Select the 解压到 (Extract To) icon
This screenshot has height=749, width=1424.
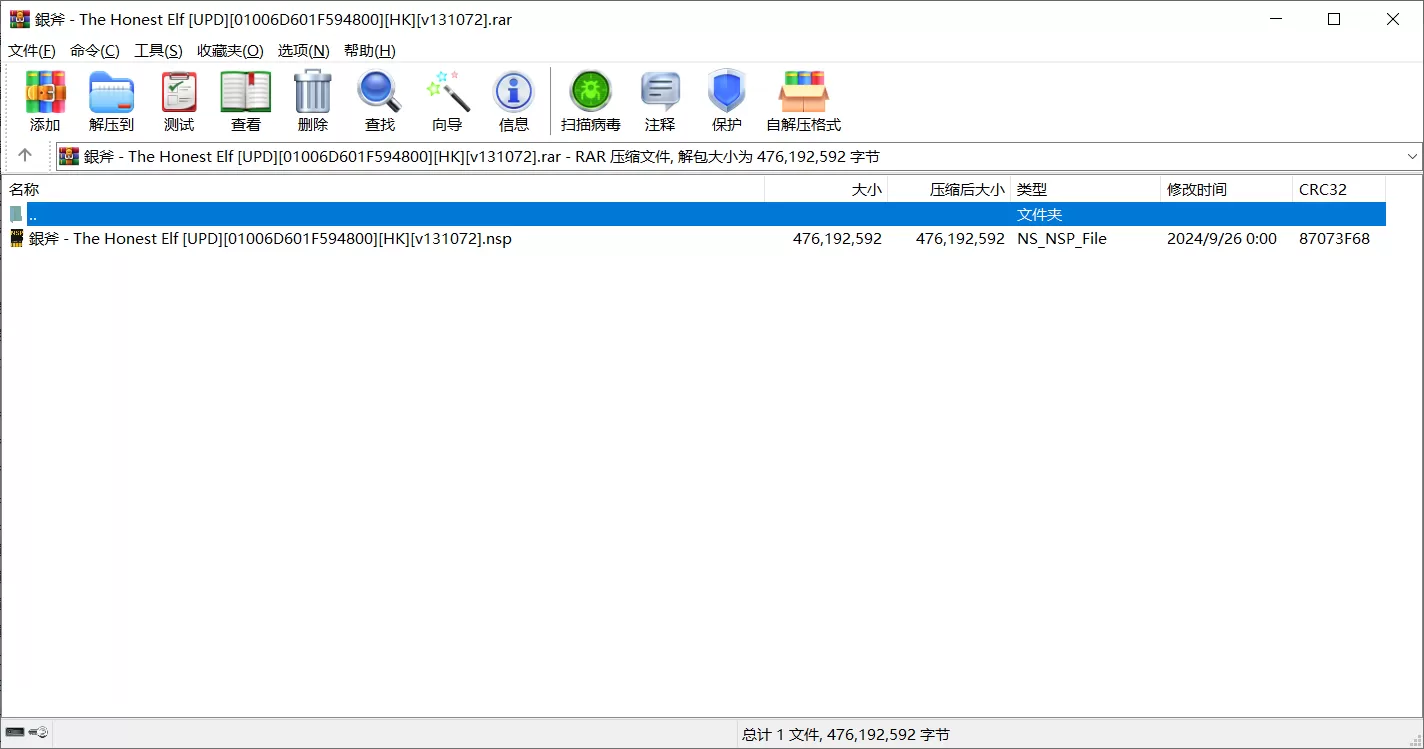coord(111,97)
